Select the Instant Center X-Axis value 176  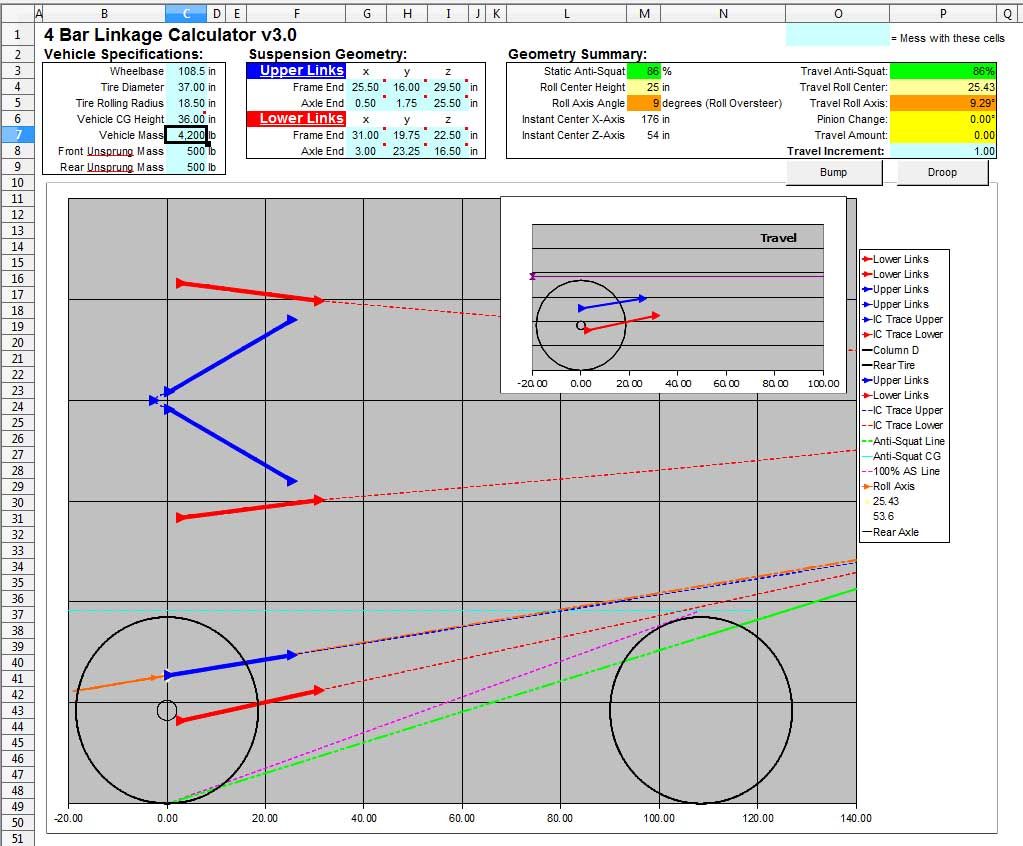pyautogui.click(x=644, y=119)
